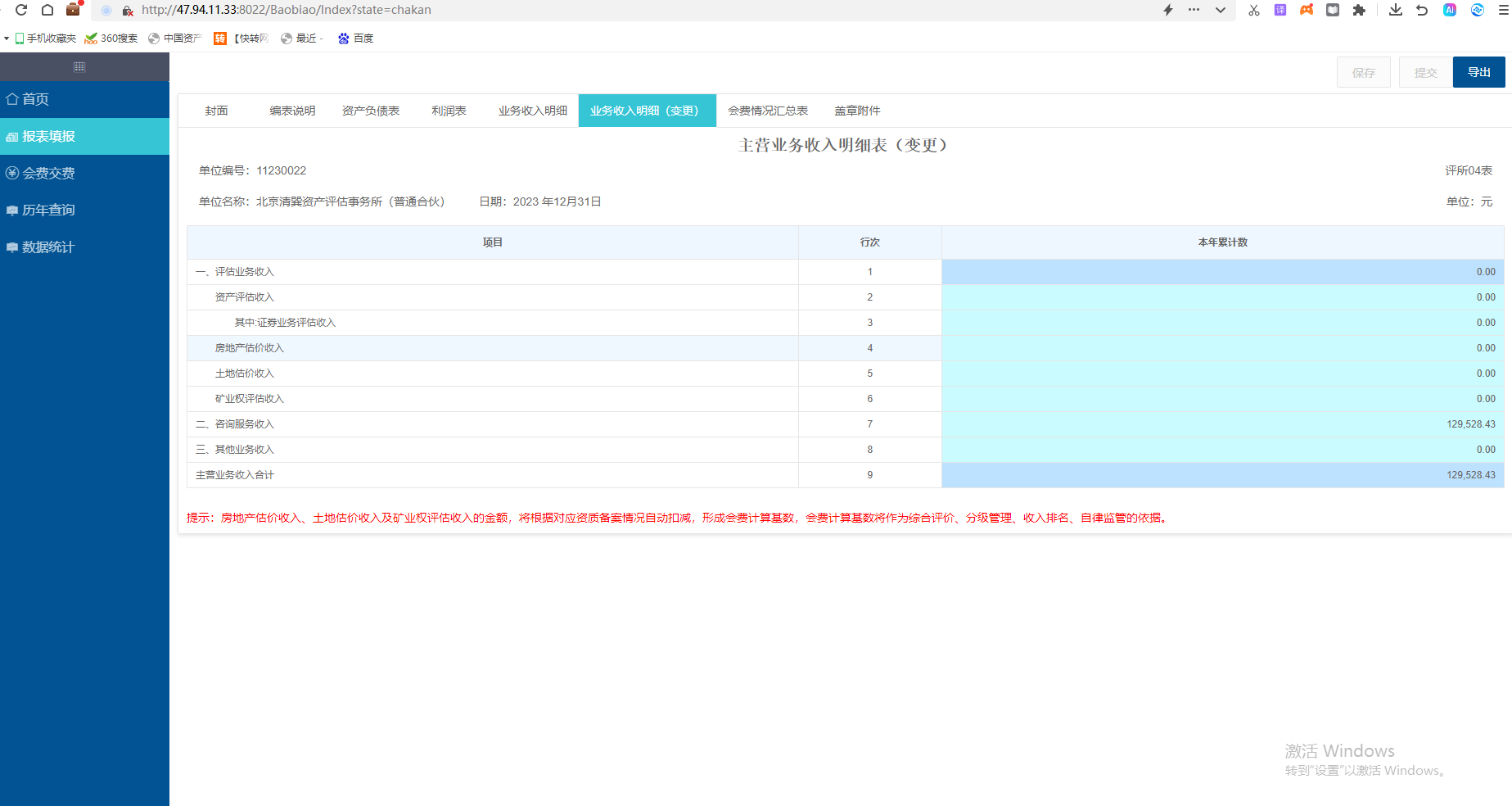The height and width of the screenshot is (806, 1512).
Task: Click the puzzle-piece extensions icon
Action: [x=1359, y=10]
